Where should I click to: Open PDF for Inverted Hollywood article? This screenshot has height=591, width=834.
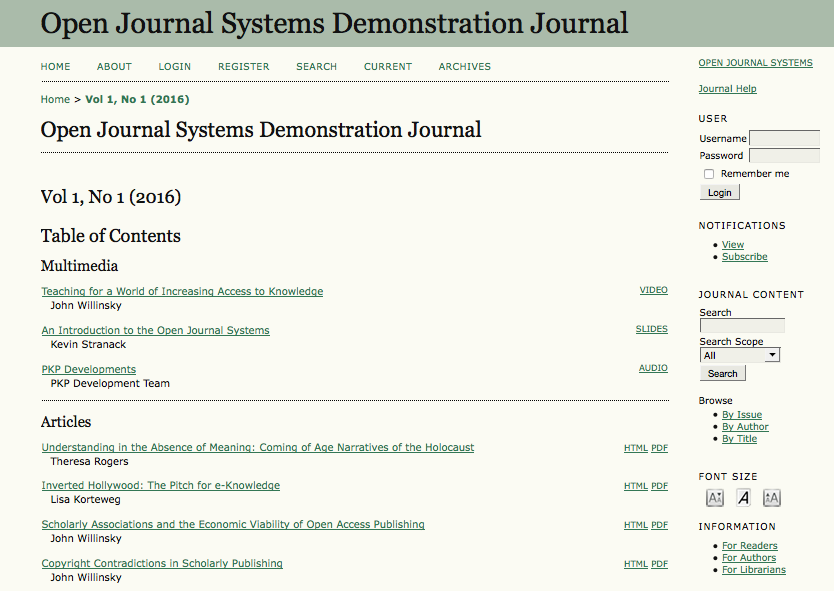pos(659,487)
